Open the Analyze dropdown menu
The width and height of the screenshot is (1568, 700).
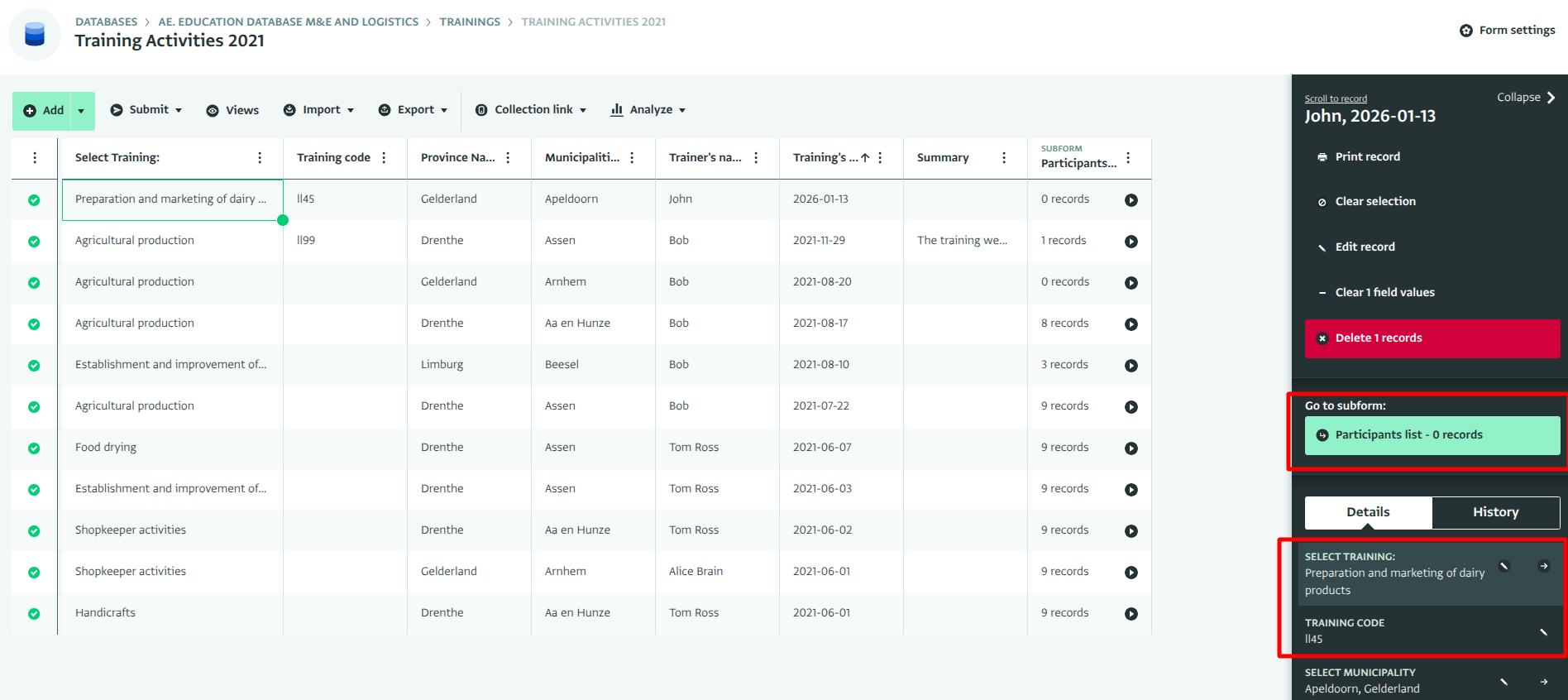click(648, 110)
